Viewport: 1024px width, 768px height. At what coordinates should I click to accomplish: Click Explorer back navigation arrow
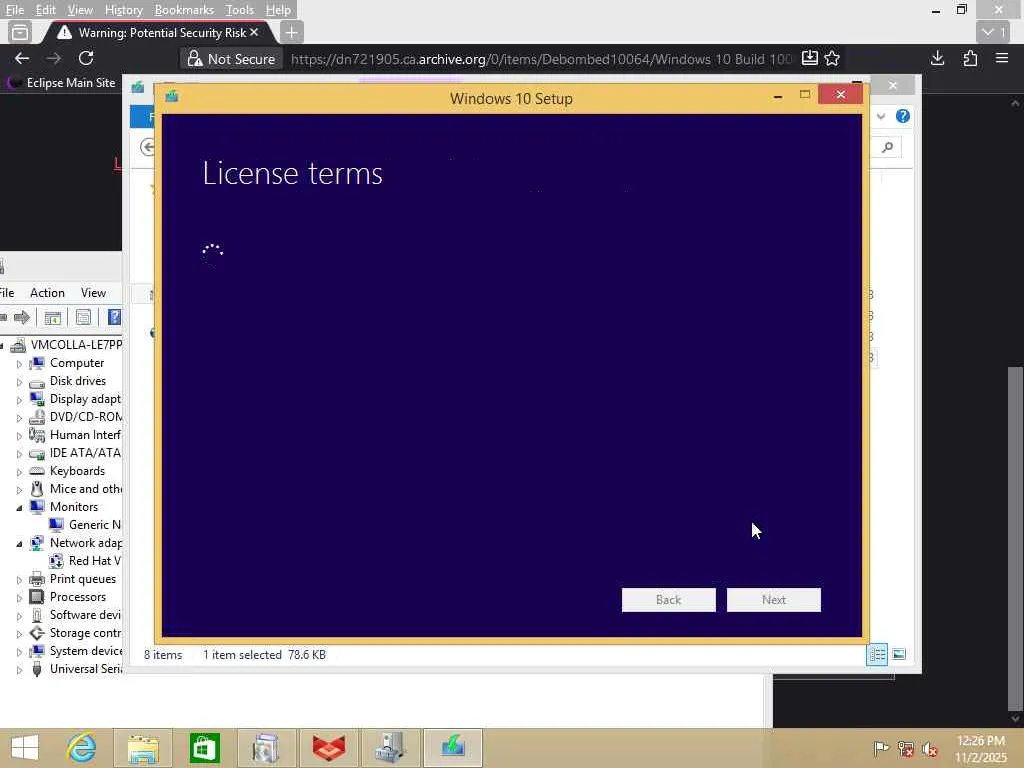(148, 147)
